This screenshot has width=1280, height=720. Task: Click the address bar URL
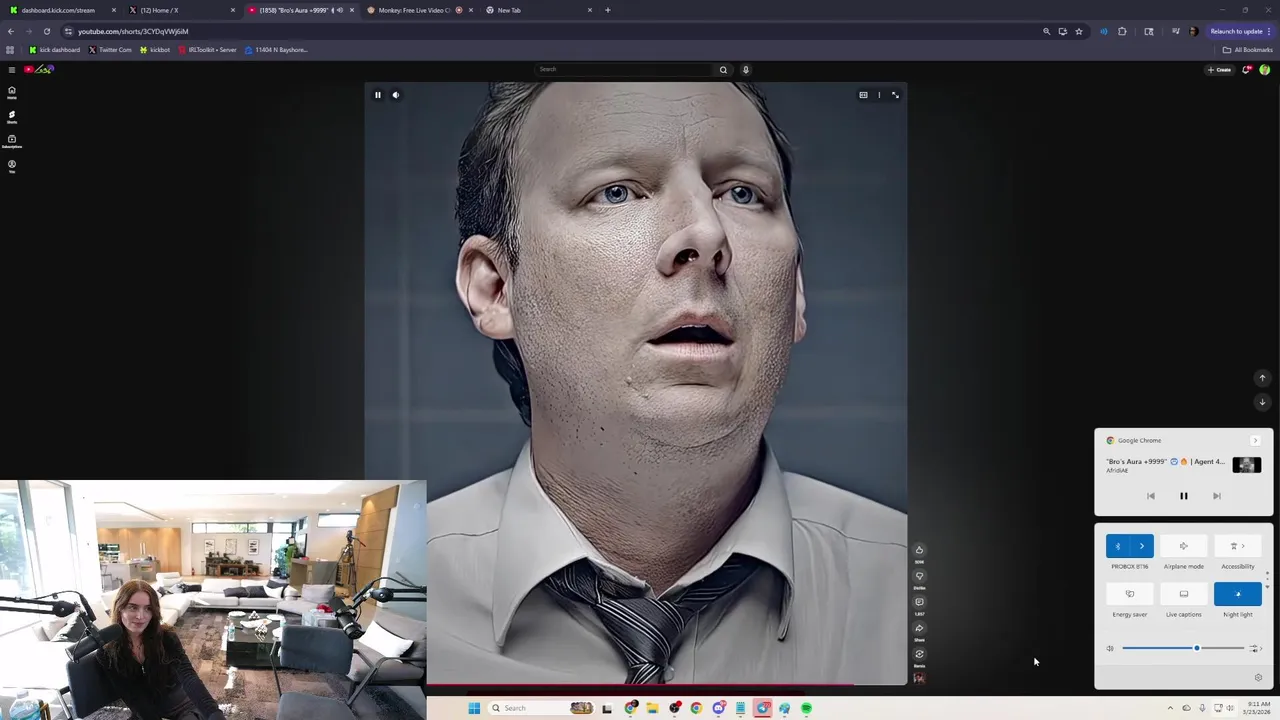point(133,31)
